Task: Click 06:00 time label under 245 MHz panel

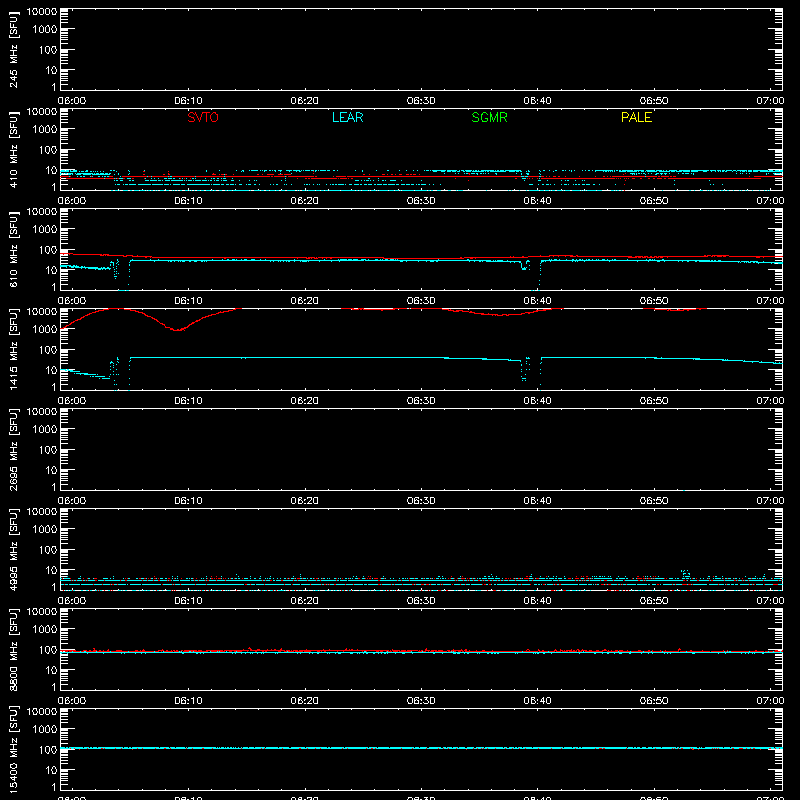Action: [x=72, y=101]
